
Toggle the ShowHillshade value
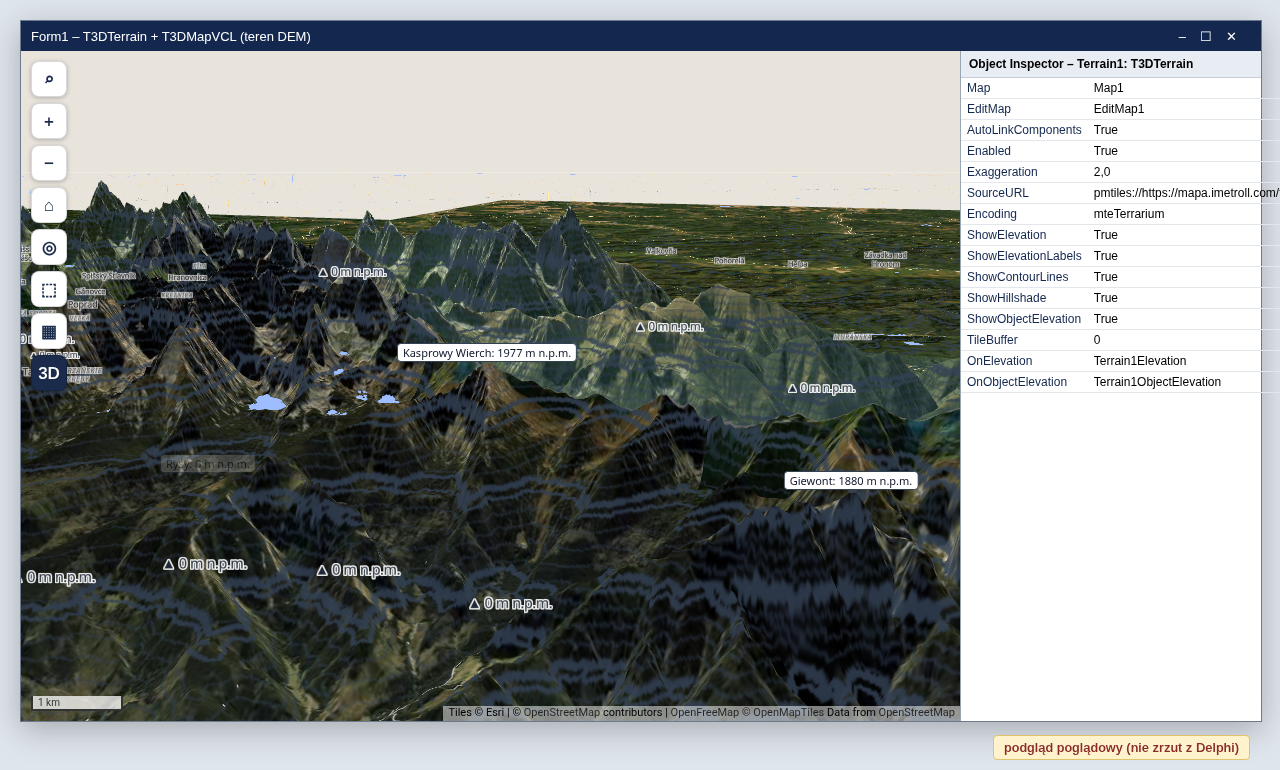pos(1106,298)
